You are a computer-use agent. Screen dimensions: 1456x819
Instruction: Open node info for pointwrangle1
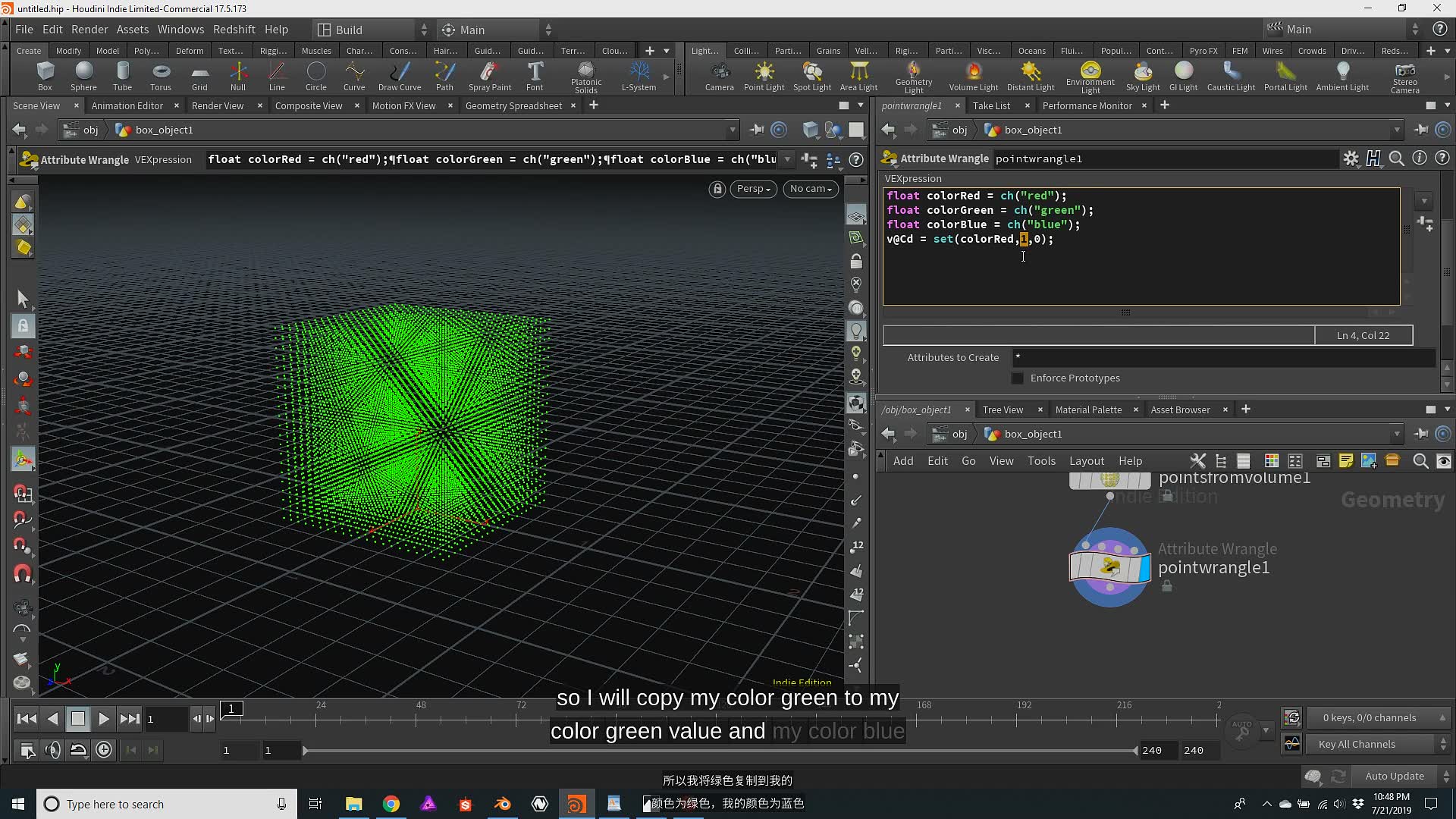pyautogui.click(x=1420, y=158)
